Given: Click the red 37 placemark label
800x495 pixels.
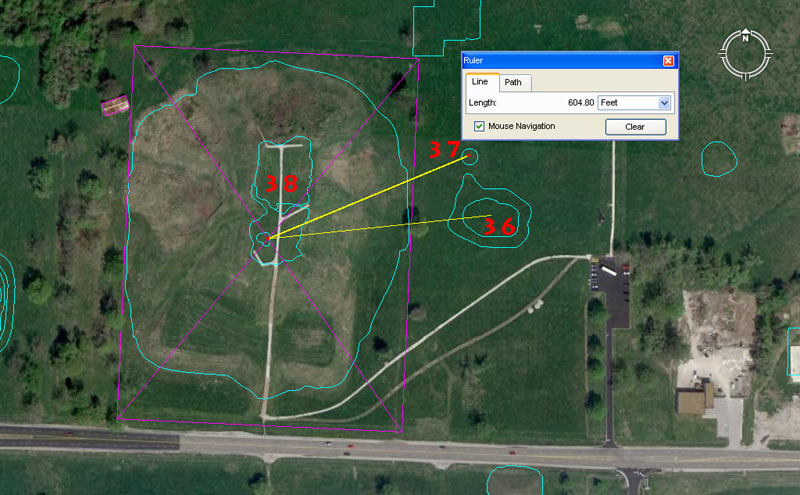Looking at the screenshot, I should pos(445,151).
